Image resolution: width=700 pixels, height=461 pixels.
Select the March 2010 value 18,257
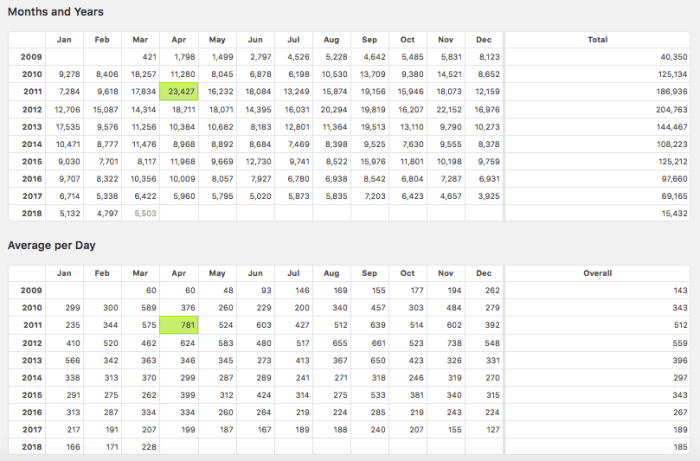pyautogui.click(x=143, y=74)
